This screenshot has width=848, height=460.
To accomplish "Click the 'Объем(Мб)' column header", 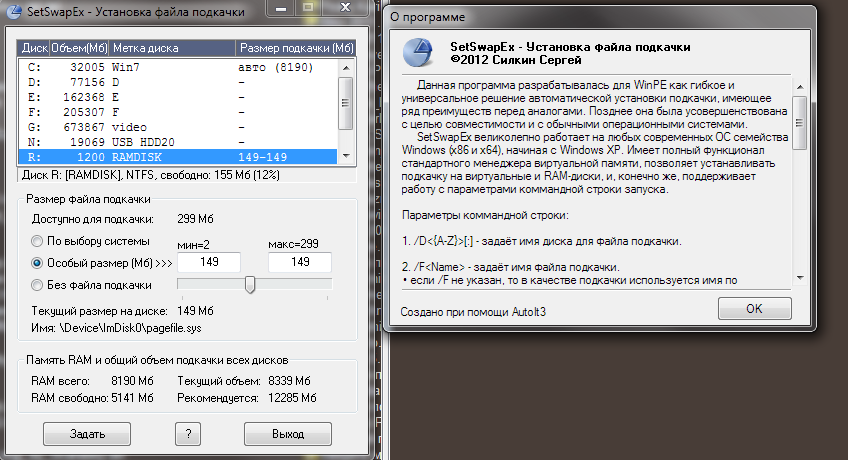I will point(79,48).
